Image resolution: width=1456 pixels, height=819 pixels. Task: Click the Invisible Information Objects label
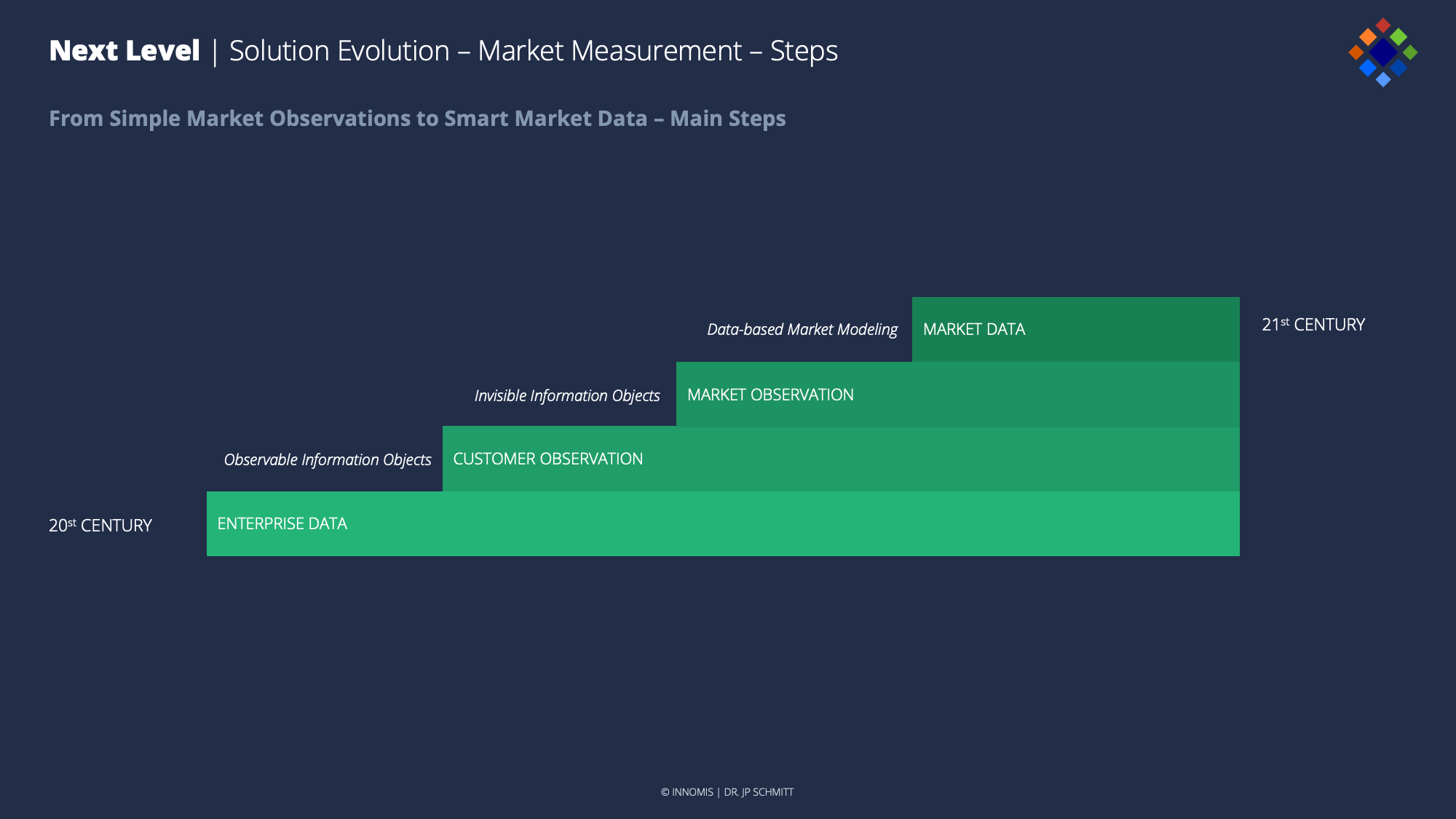click(567, 395)
